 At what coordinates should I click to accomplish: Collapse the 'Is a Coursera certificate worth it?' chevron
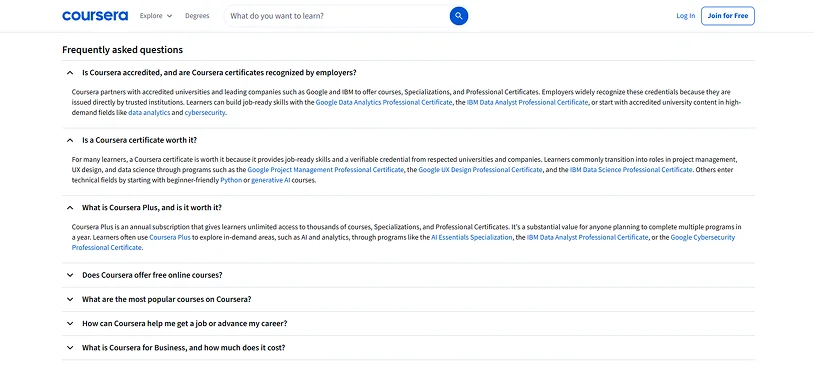pyautogui.click(x=70, y=140)
